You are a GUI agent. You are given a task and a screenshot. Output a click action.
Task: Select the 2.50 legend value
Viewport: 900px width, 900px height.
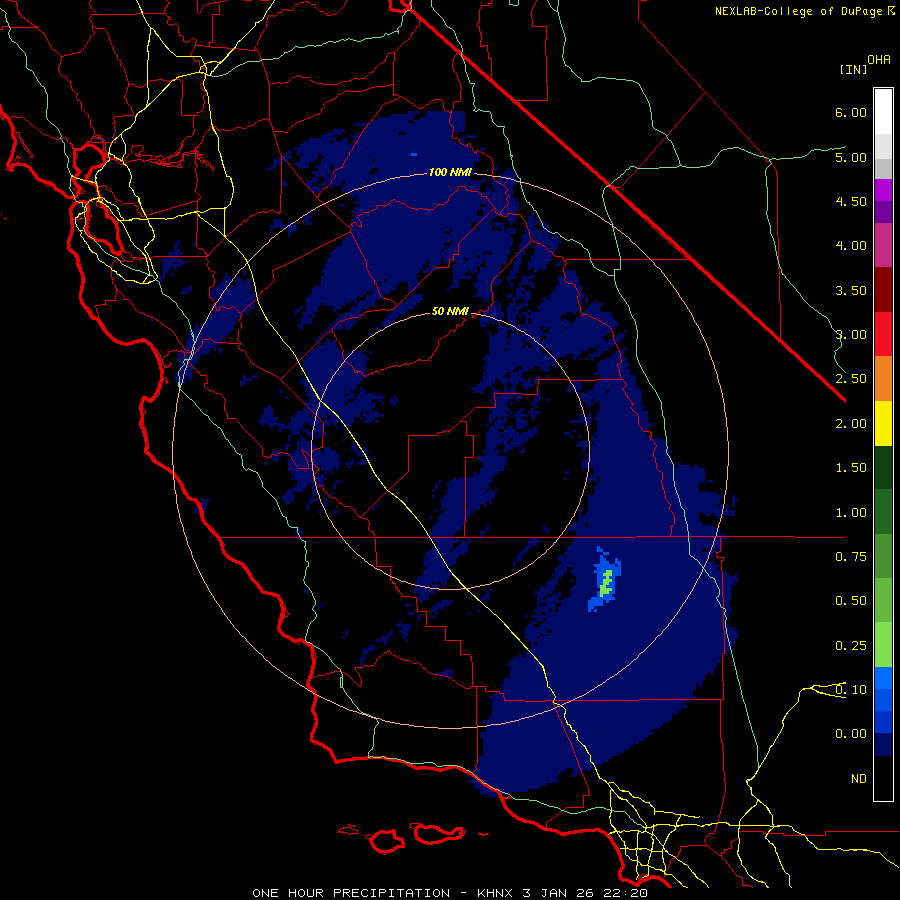point(851,379)
